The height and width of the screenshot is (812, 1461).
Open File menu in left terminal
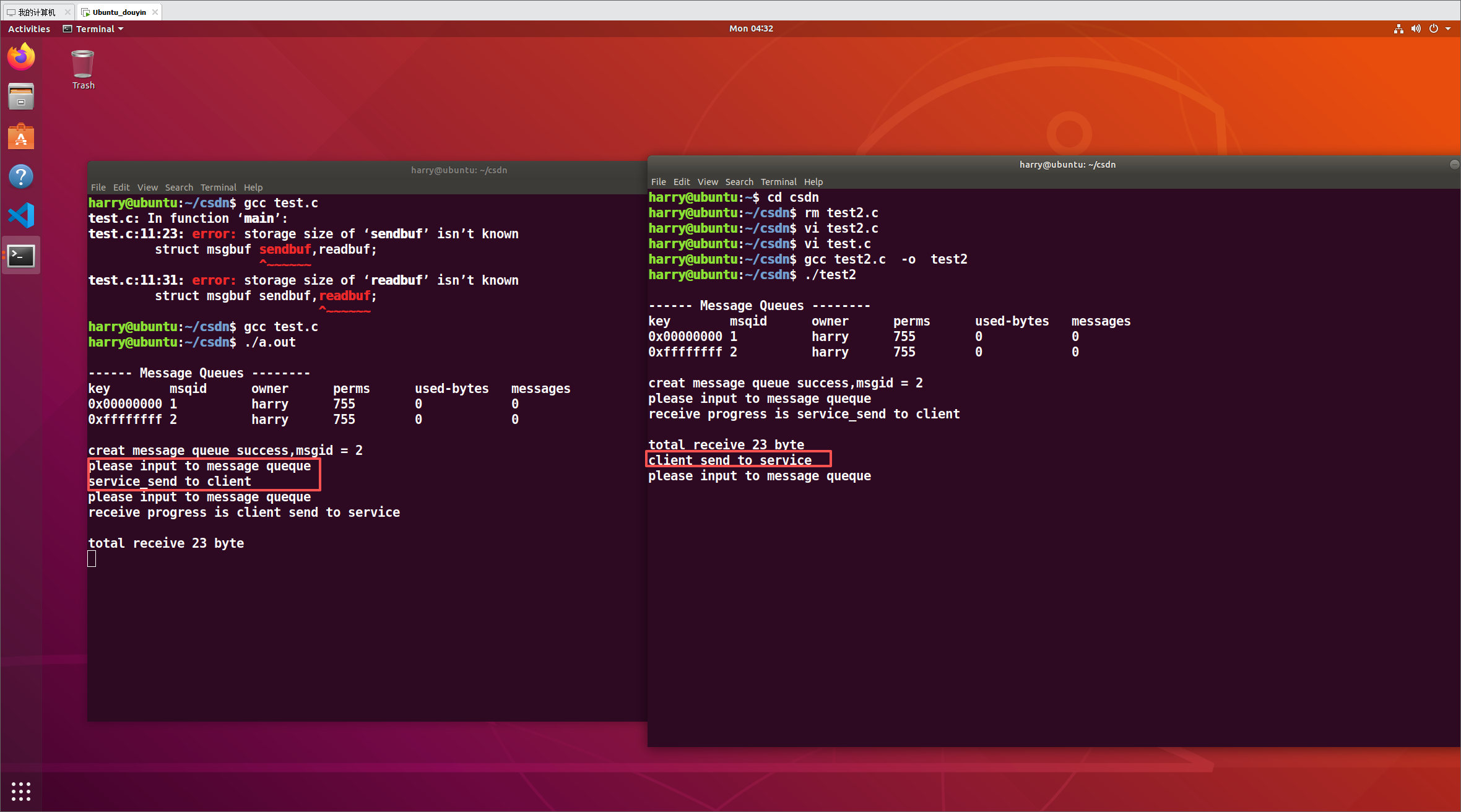point(98,187)
